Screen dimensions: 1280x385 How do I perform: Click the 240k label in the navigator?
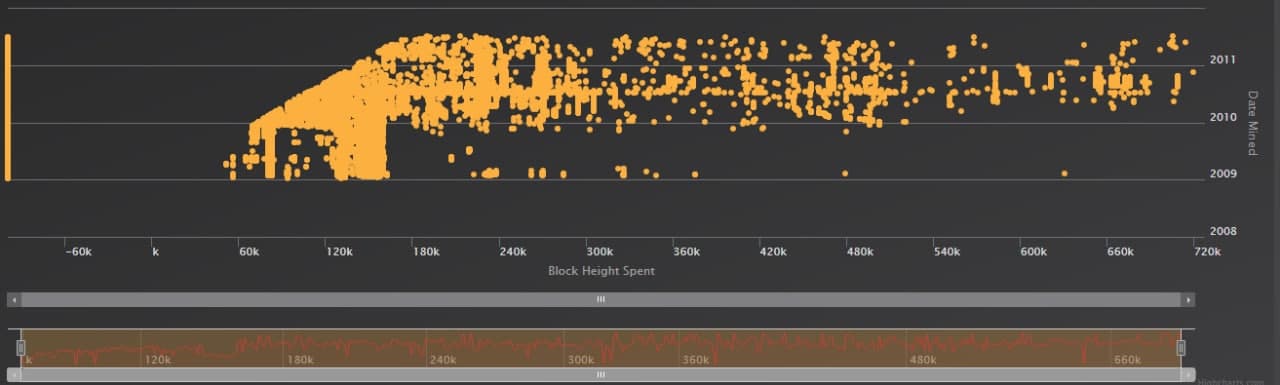tap(441, 360)
